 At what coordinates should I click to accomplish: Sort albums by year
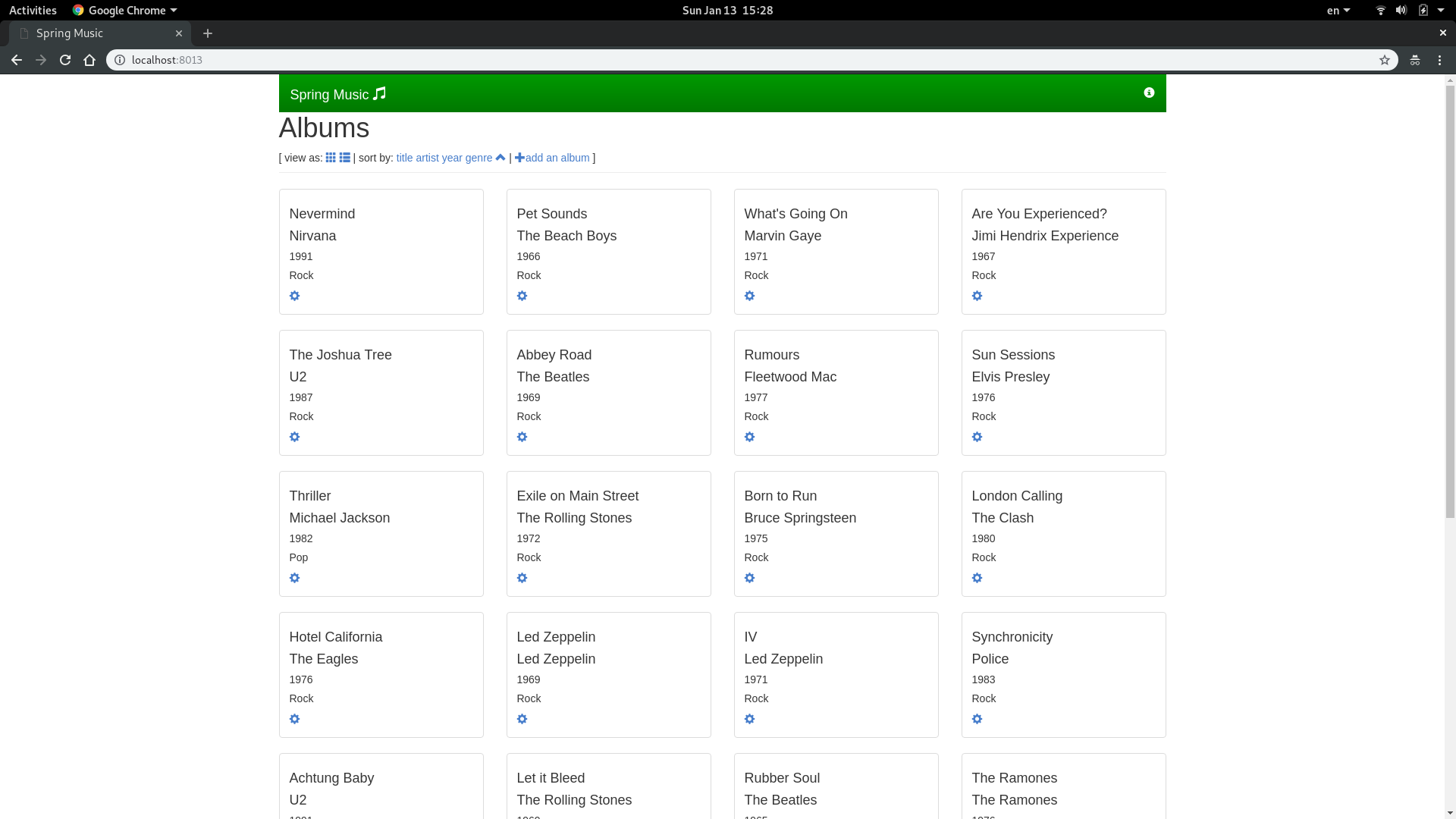click(x=452, y=158)
